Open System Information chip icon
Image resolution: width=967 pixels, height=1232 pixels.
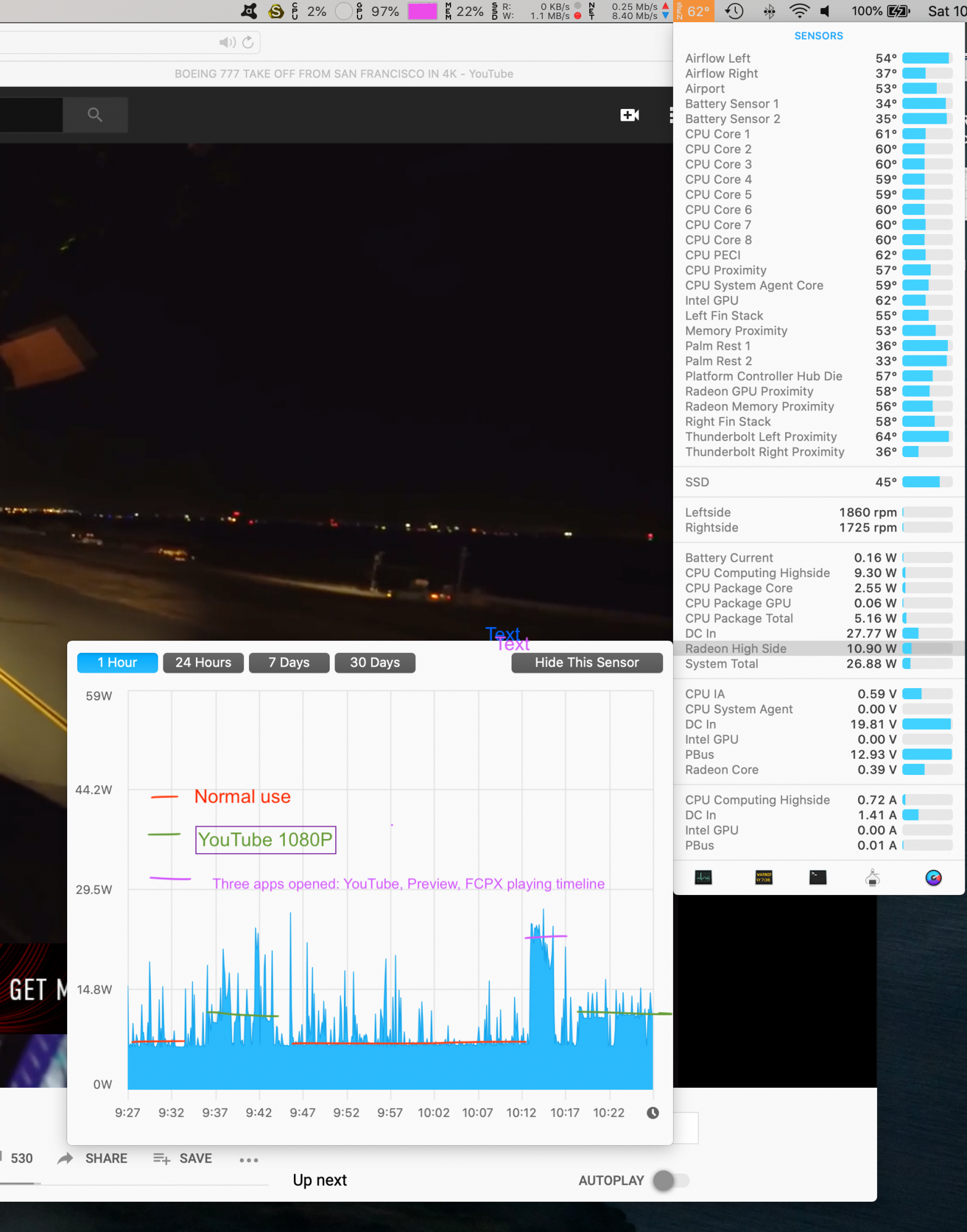click(x=872, y=877)
